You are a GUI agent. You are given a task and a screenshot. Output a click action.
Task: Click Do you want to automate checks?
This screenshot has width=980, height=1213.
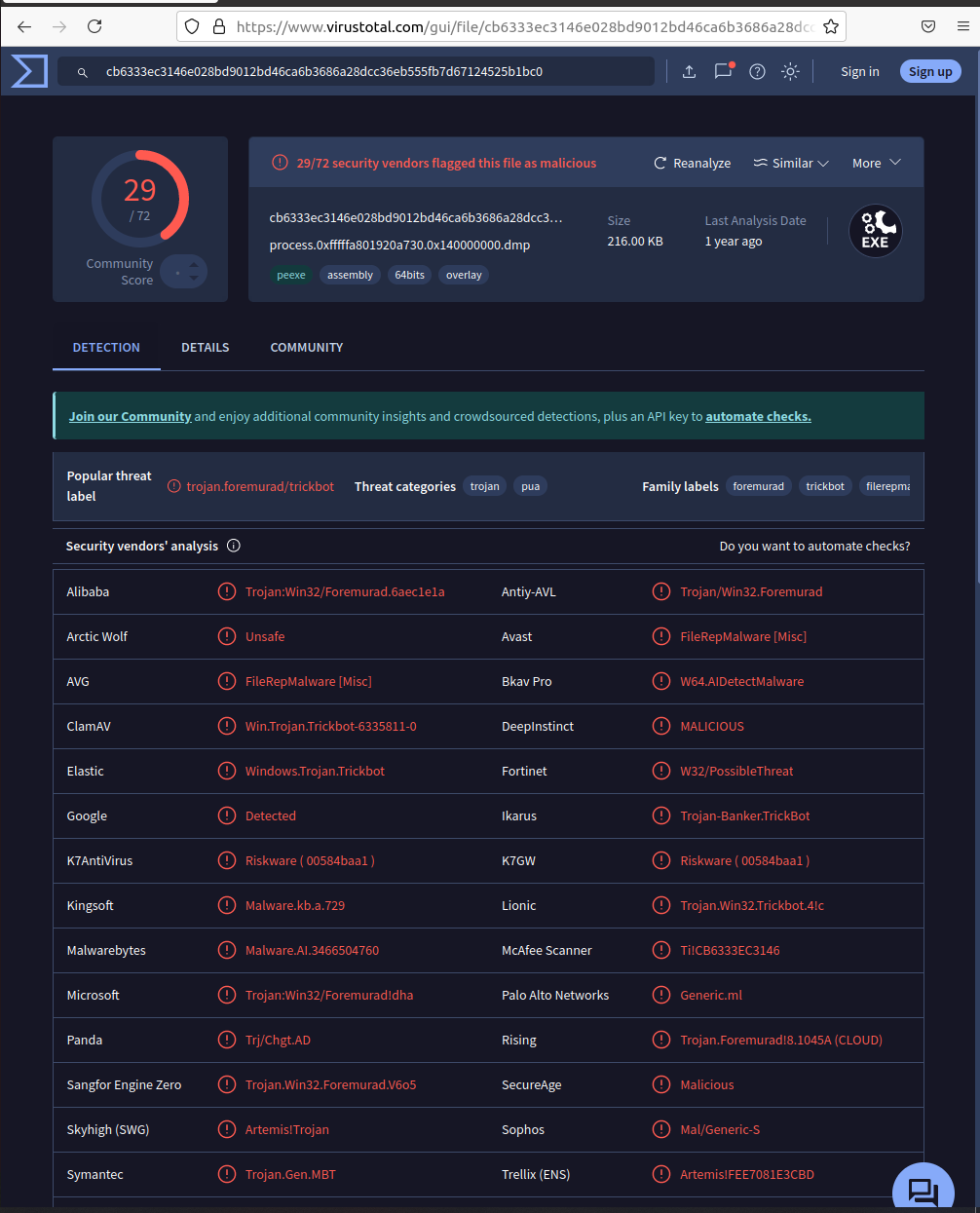pyautogui.click(x=814, y=546)
